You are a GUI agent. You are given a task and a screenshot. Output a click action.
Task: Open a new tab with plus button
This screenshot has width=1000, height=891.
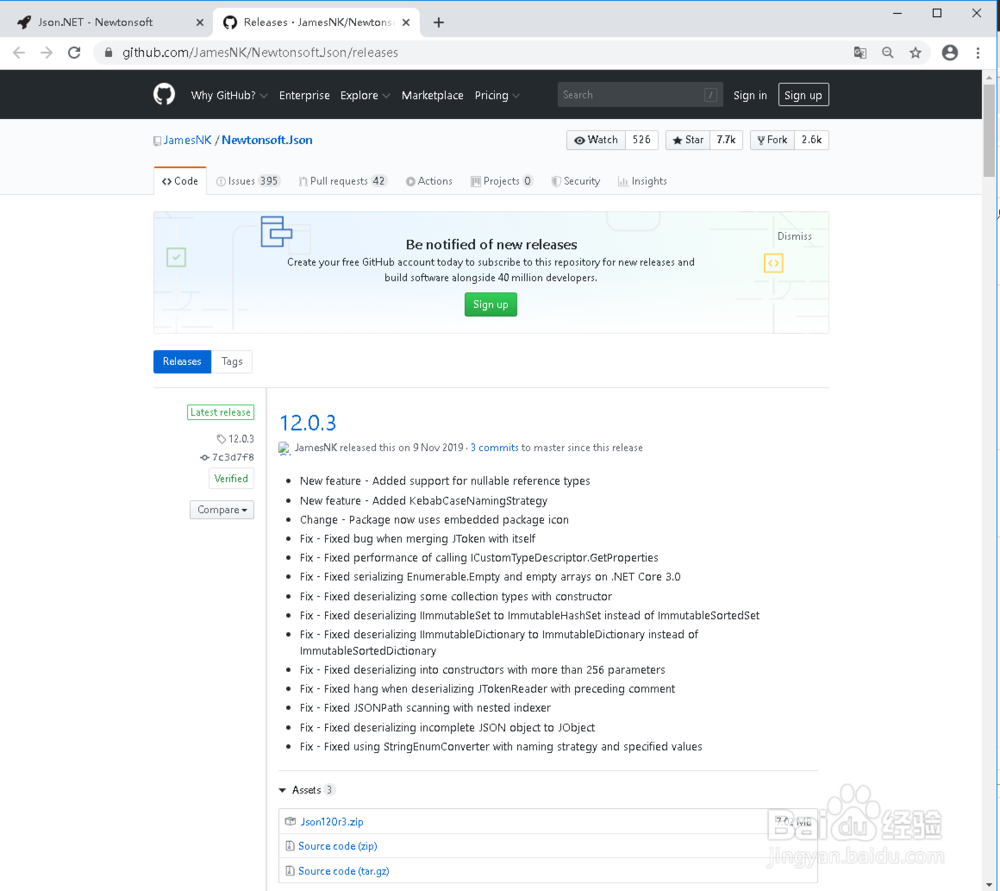click(x=438, y=22)
